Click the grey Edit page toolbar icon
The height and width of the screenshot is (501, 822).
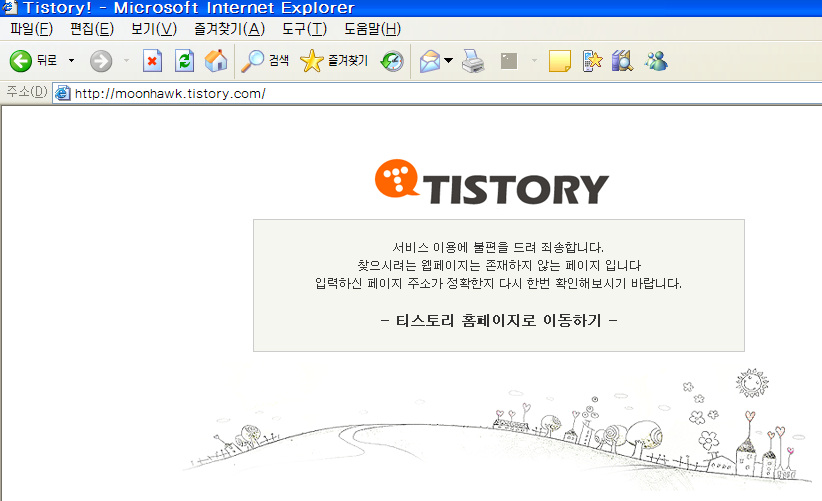click(509, 61)
